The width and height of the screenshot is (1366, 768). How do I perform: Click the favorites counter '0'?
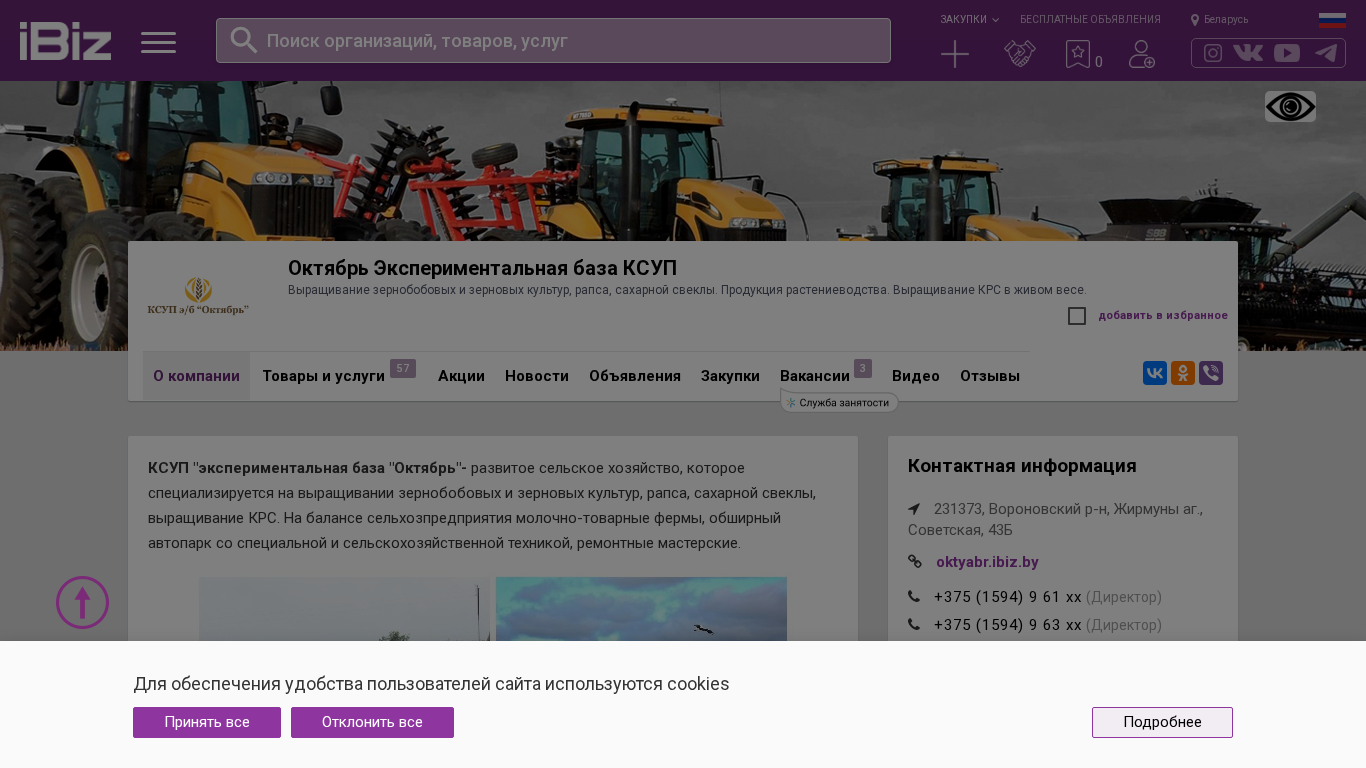[x=1099, y=62]
